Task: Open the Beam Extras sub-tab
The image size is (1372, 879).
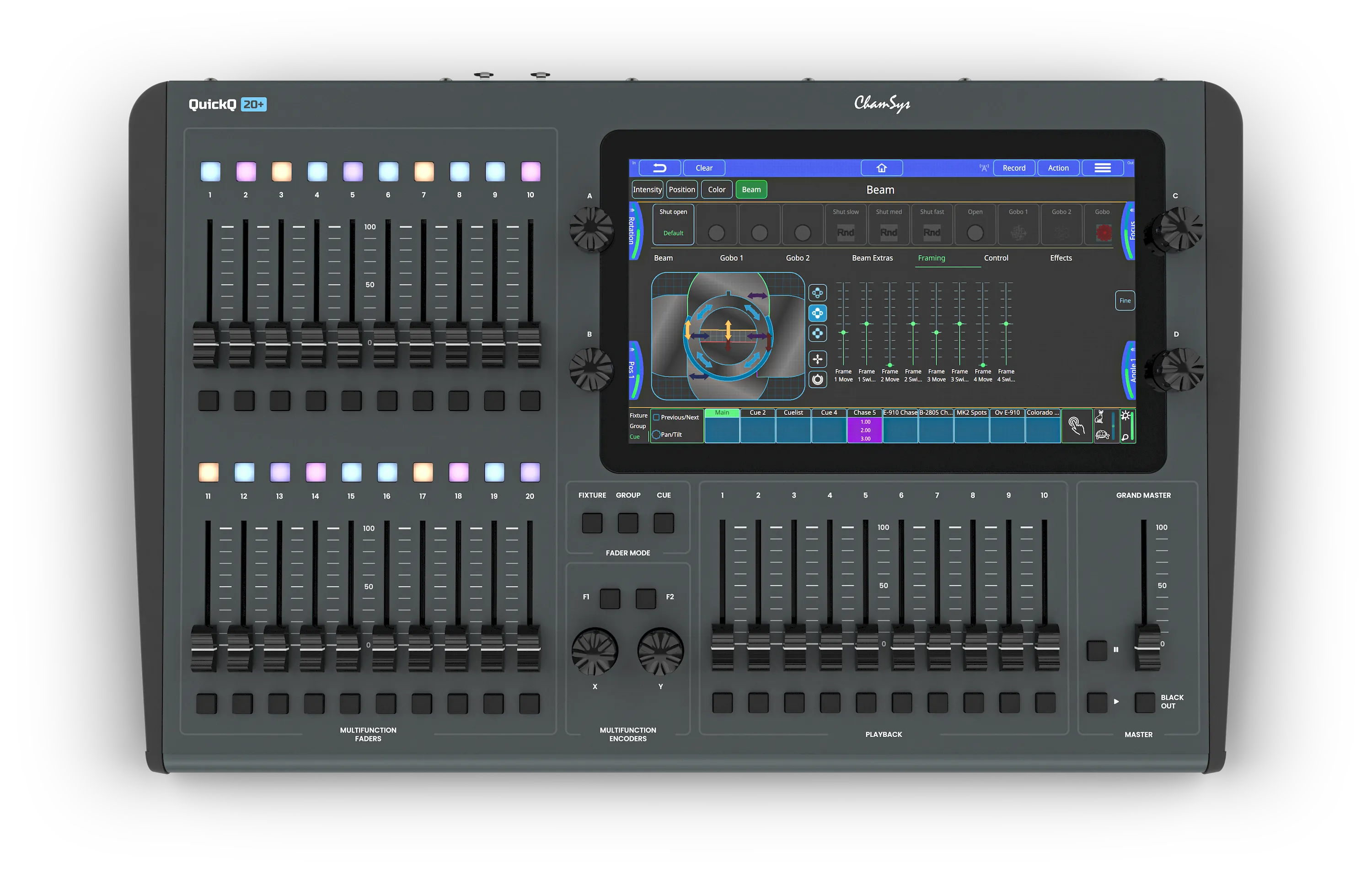Action: point(872,258)
